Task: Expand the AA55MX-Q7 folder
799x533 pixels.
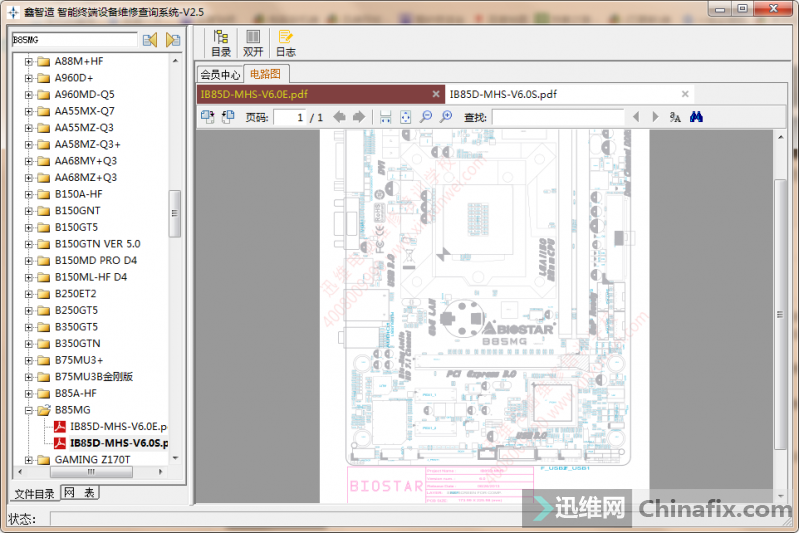Action: 29,112
